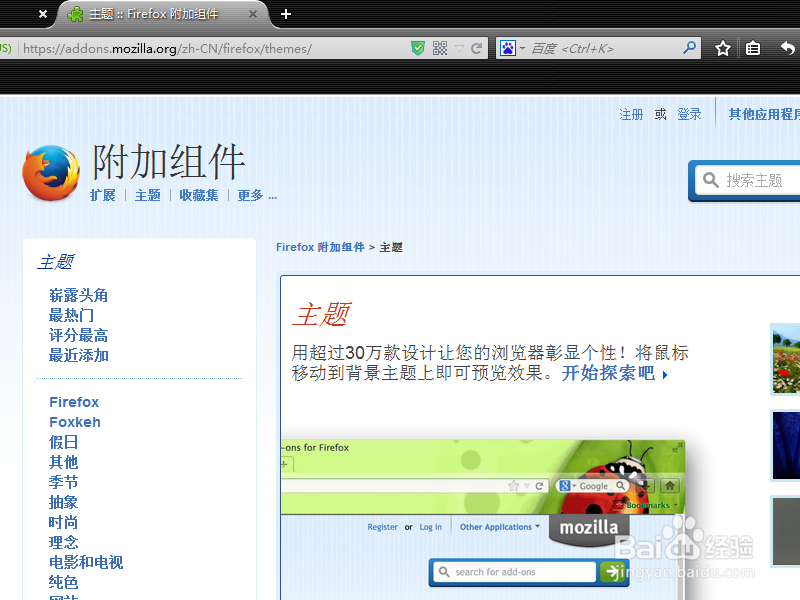Image resolution: width=800 pixels, height=600 pixels.
Task: Click the ladybug theme preview image
Action: click(x=483, y=519)
